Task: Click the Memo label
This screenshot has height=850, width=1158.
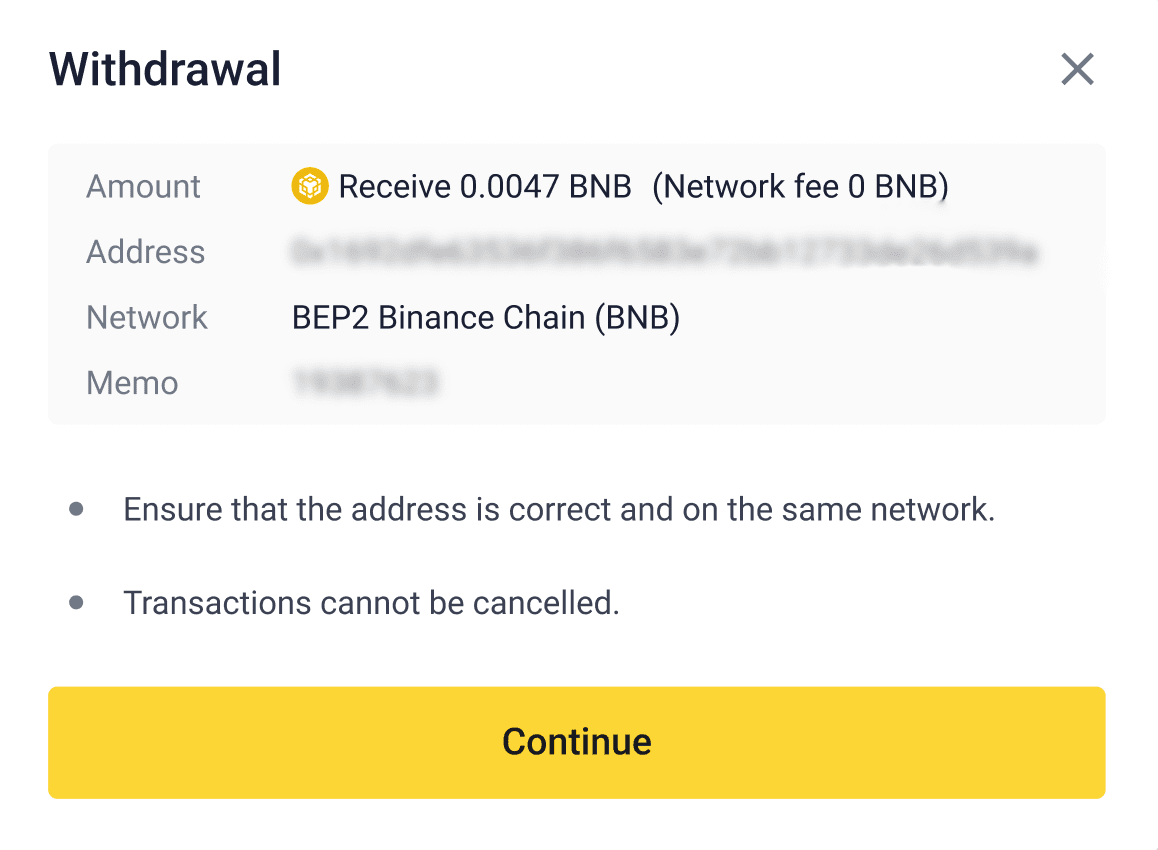Action: pos(132,383)
